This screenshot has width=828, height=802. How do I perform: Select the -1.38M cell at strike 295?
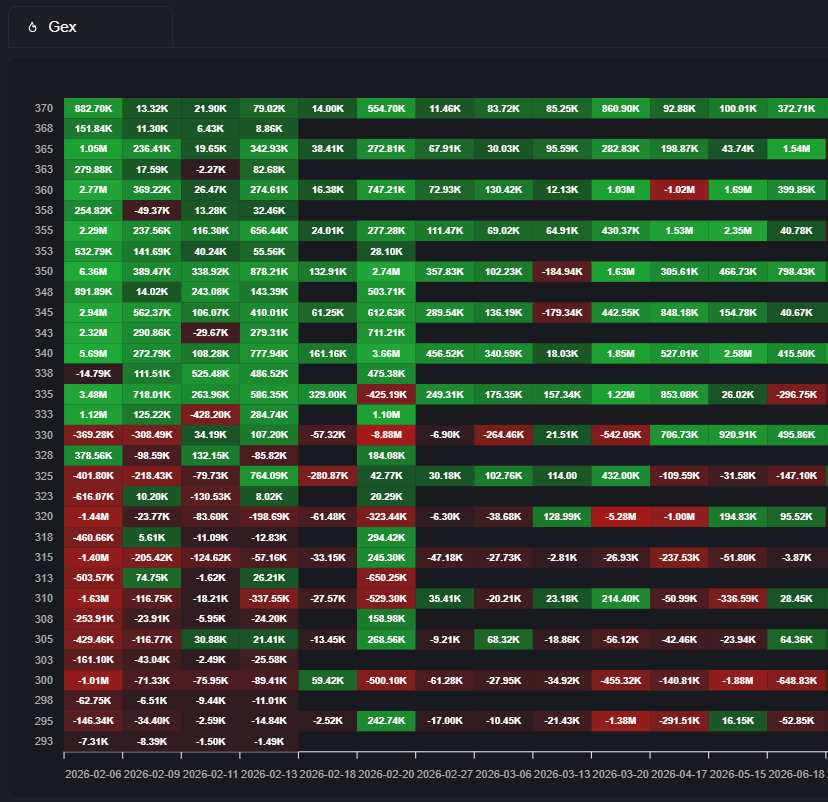coord(620,721)
